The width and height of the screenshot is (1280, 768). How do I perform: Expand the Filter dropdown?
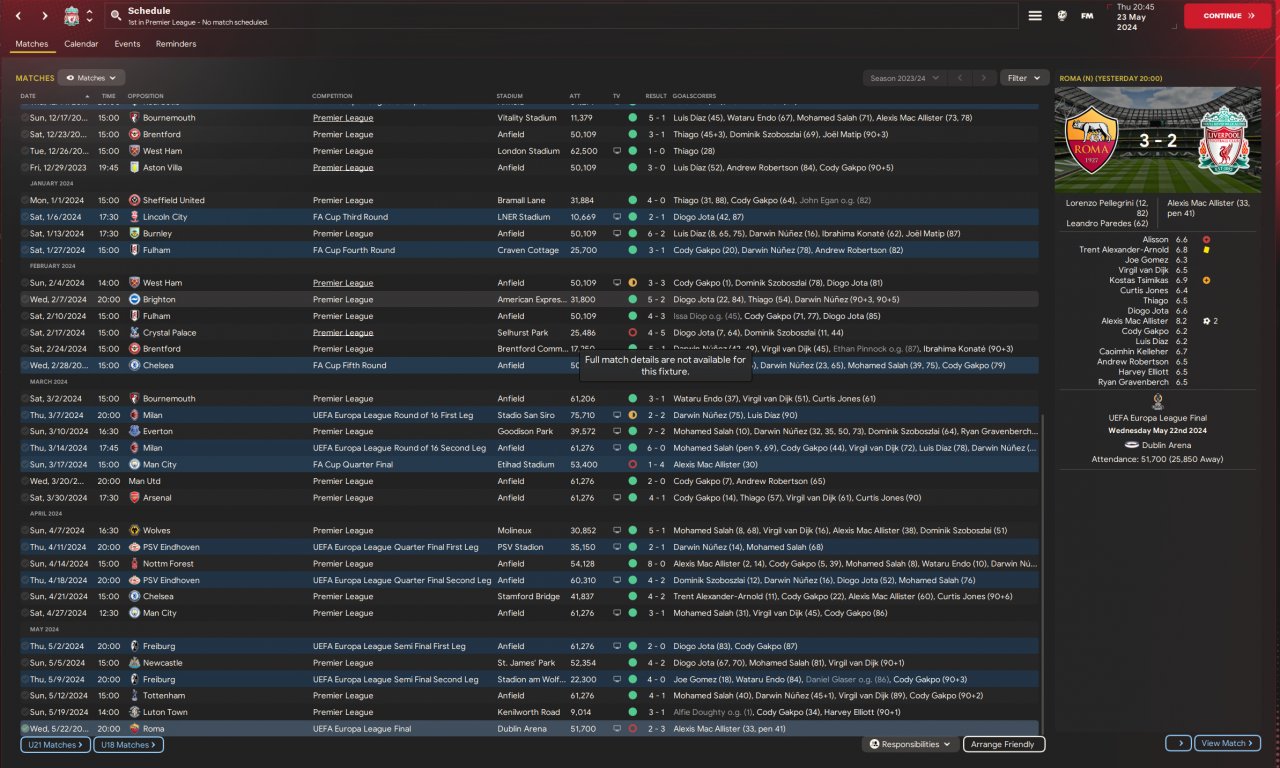1024,78
